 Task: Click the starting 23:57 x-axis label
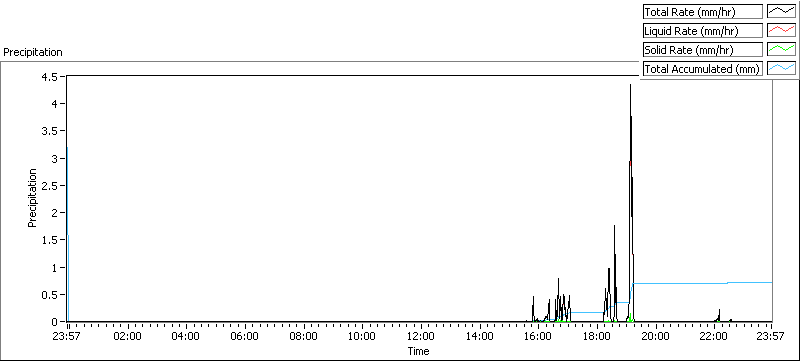pyautogui.click(x=67, y=337)
